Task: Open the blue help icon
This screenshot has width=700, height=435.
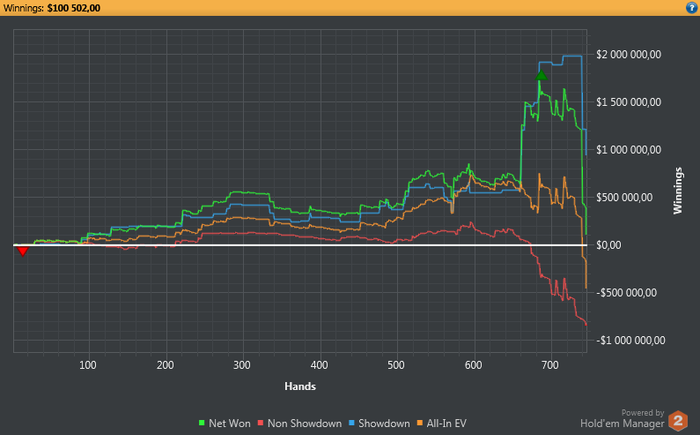Action: (x=692, y=8)
